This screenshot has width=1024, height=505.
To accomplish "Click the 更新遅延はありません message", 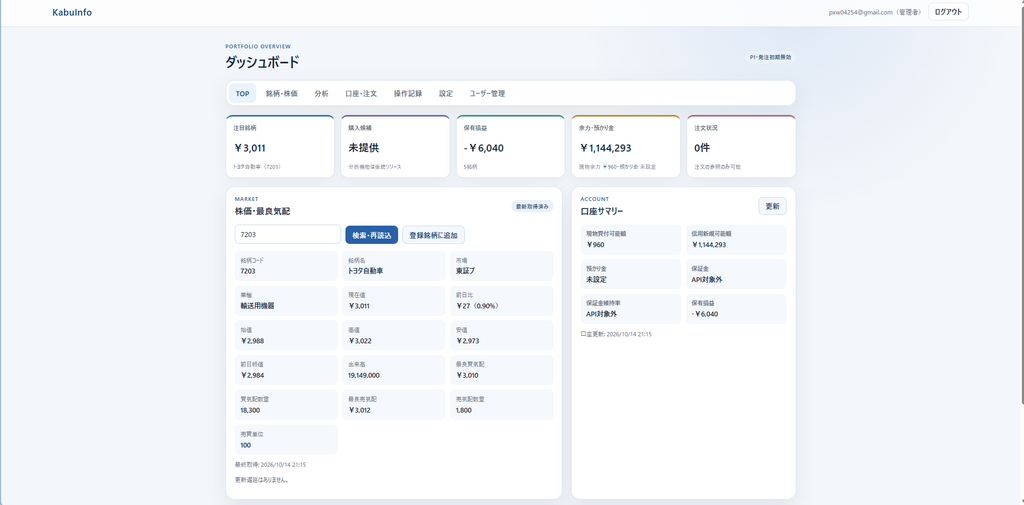I will pyautogui.click(x=262, y=480).
